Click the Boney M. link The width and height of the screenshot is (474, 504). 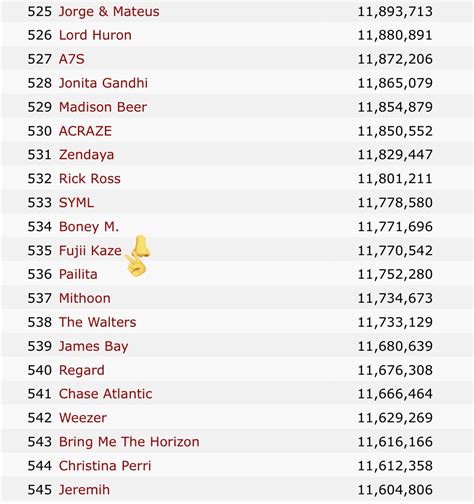click(x=89, y=227)
